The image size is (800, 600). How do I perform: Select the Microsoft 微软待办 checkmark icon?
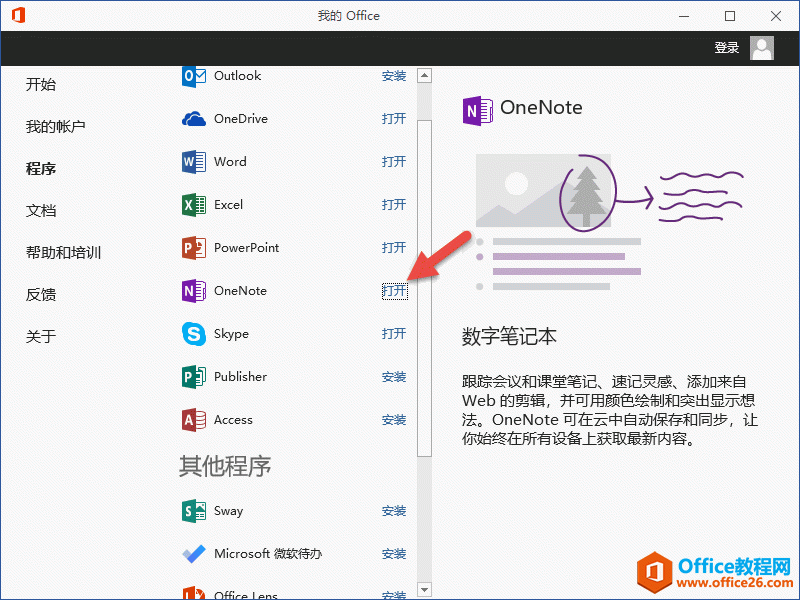click(194, 554)
